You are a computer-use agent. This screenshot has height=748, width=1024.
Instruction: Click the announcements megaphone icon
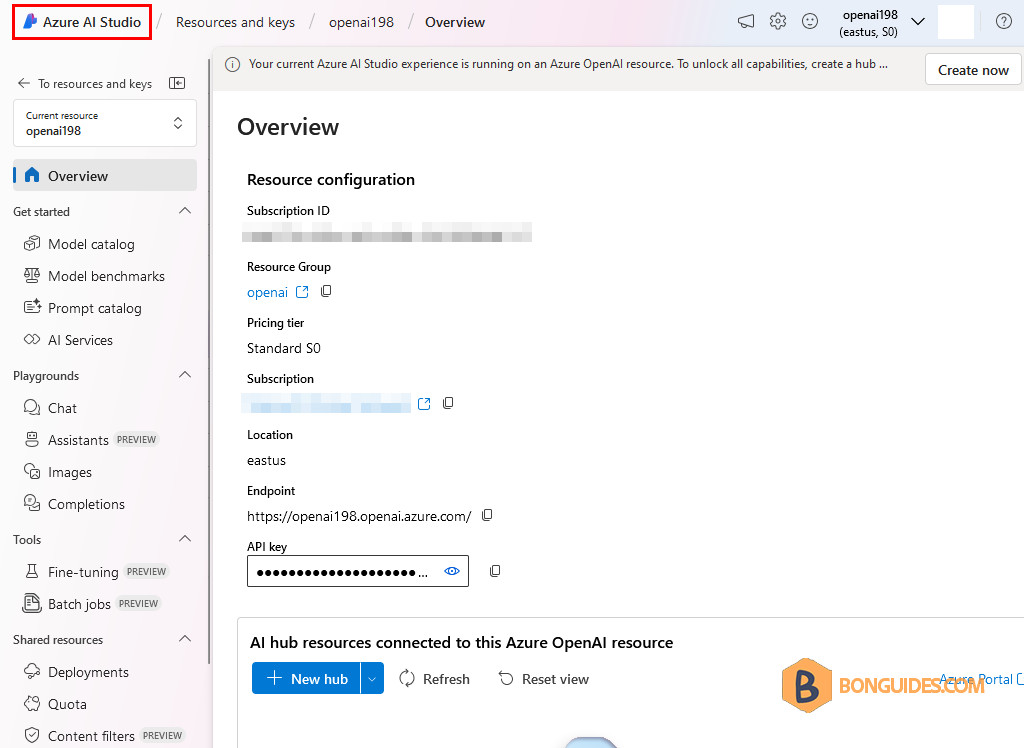[746, 22]
